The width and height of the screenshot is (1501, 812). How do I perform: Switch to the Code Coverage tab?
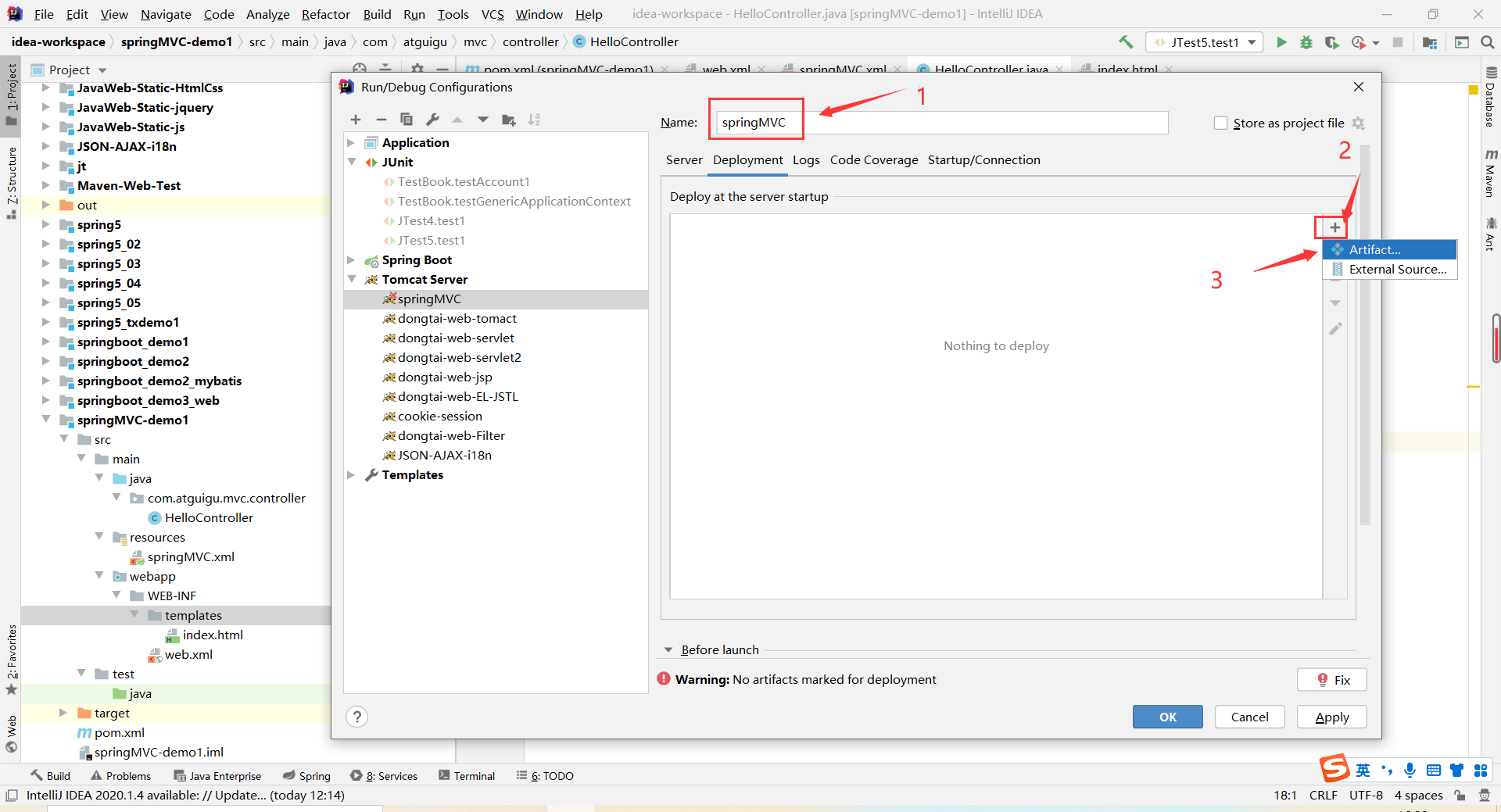tap(874, 160)
